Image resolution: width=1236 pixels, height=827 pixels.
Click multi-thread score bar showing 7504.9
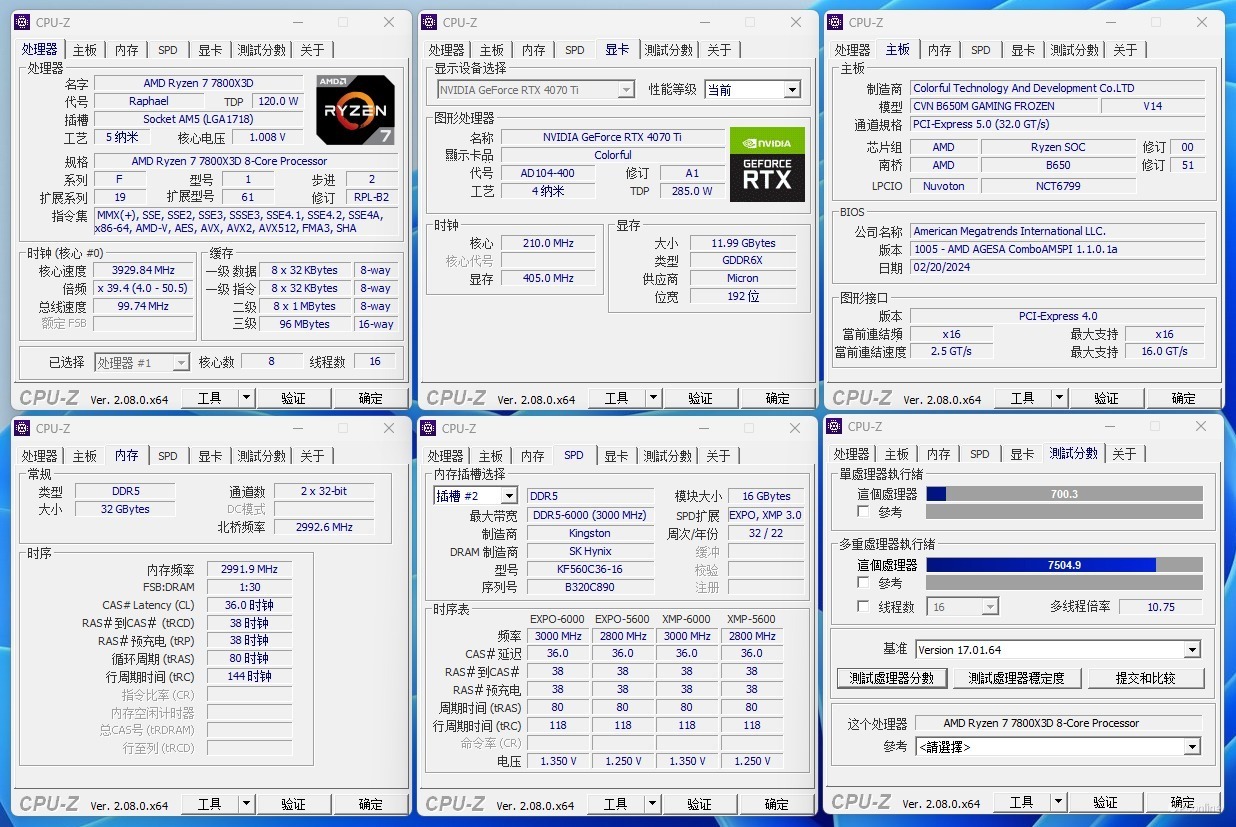(1064, 564)
